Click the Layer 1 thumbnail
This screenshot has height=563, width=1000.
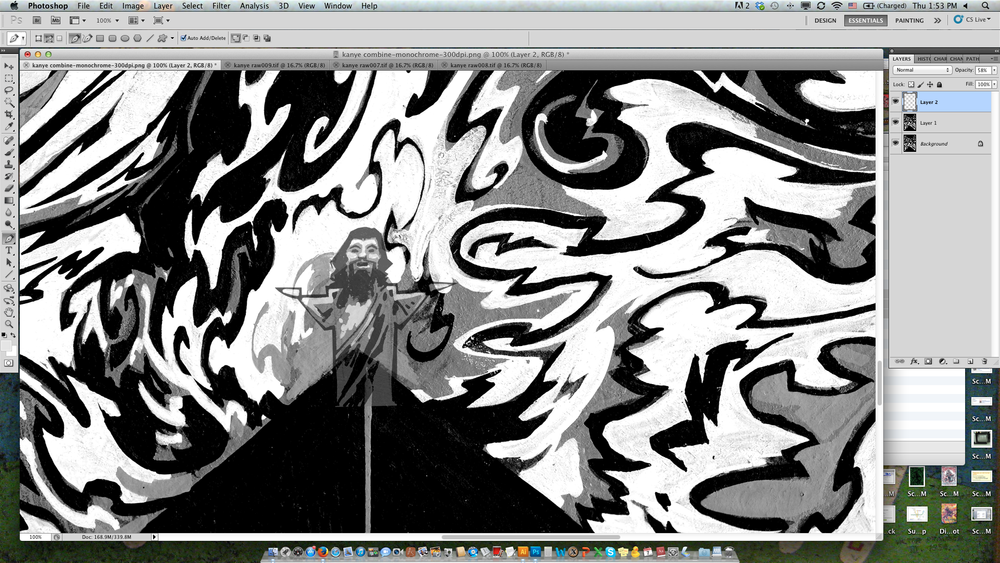(909, 122)
